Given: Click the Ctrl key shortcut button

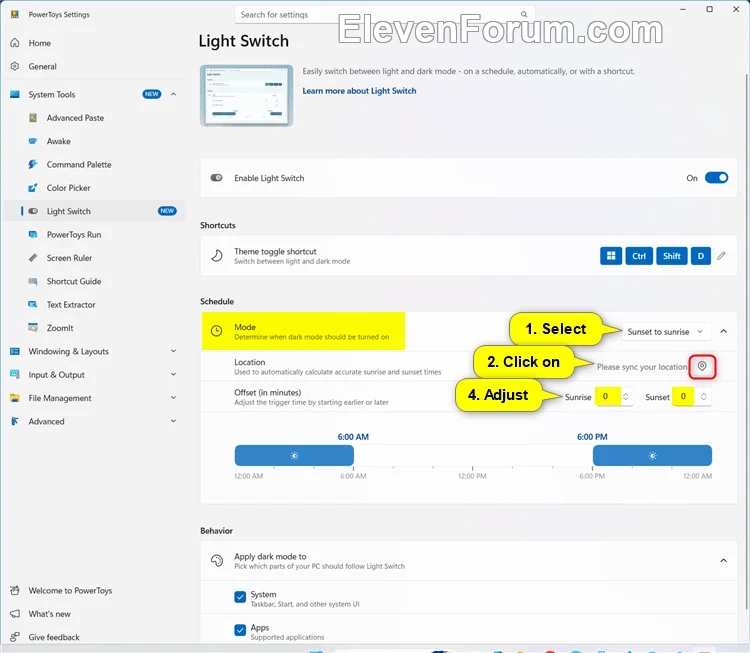Looking at the screenshot, I should point(639,256).
